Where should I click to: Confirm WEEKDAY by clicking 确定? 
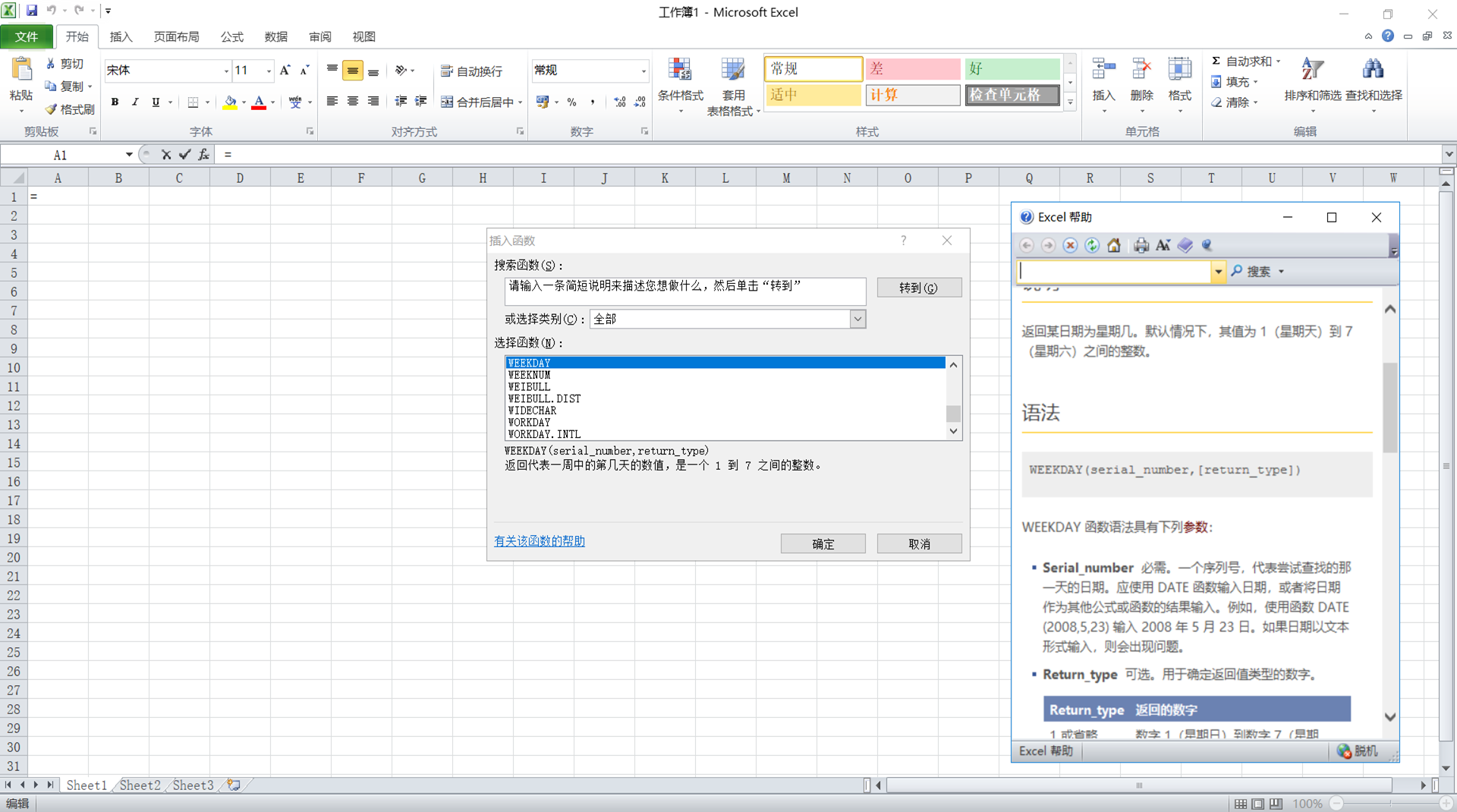tap(823, 543)
